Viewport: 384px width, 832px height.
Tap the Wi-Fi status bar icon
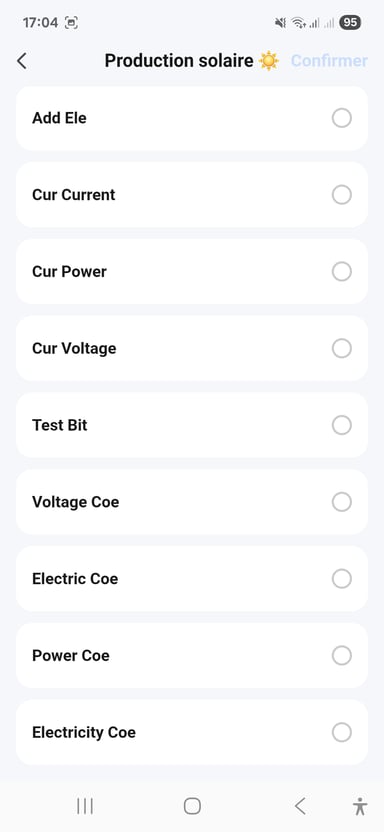click(x=299, y=23)
